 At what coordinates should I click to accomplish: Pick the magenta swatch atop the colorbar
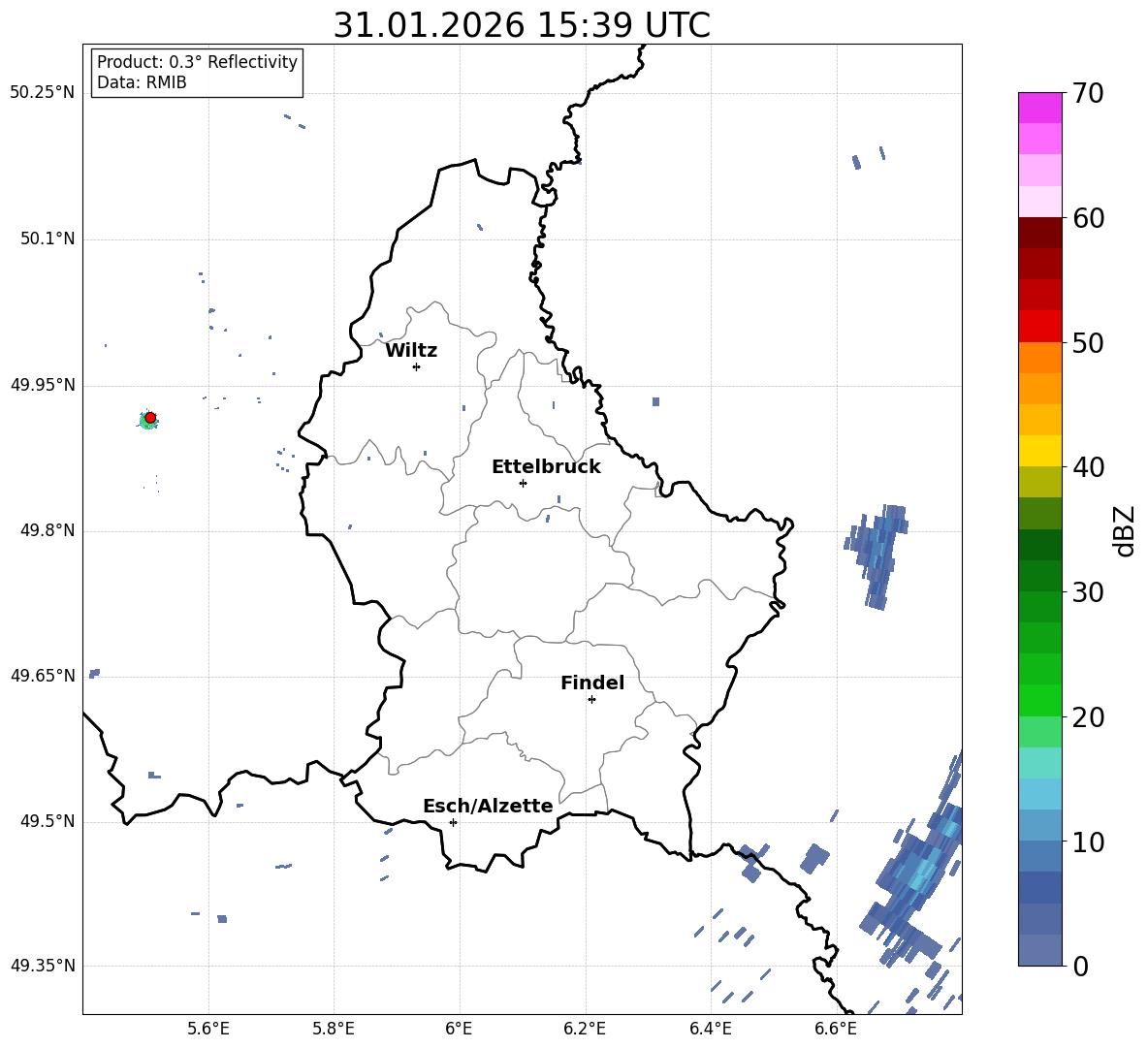1039,108
